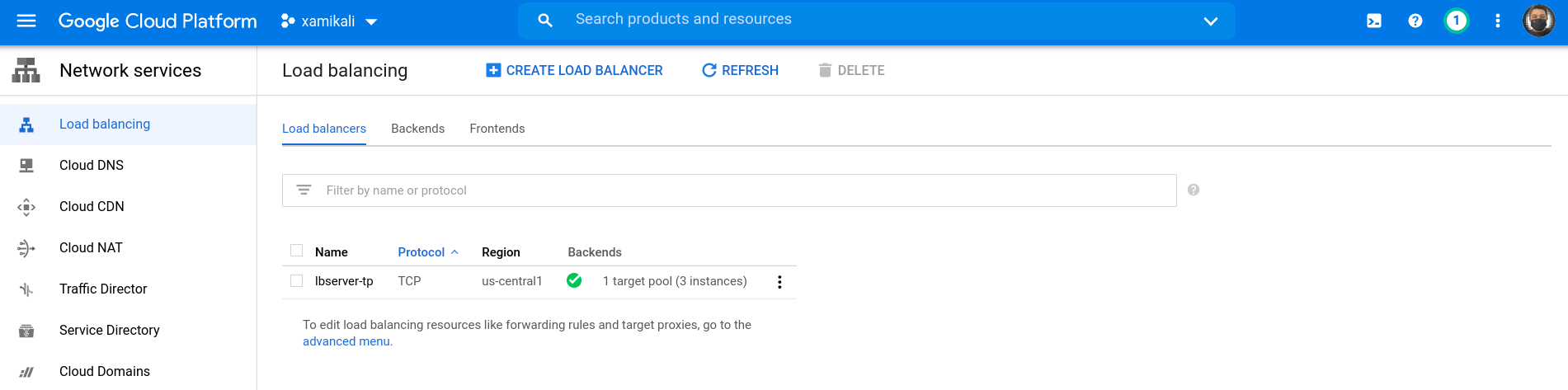Click the user account avatar
Screen dimensions: 1568x390
coord(1538,21)
